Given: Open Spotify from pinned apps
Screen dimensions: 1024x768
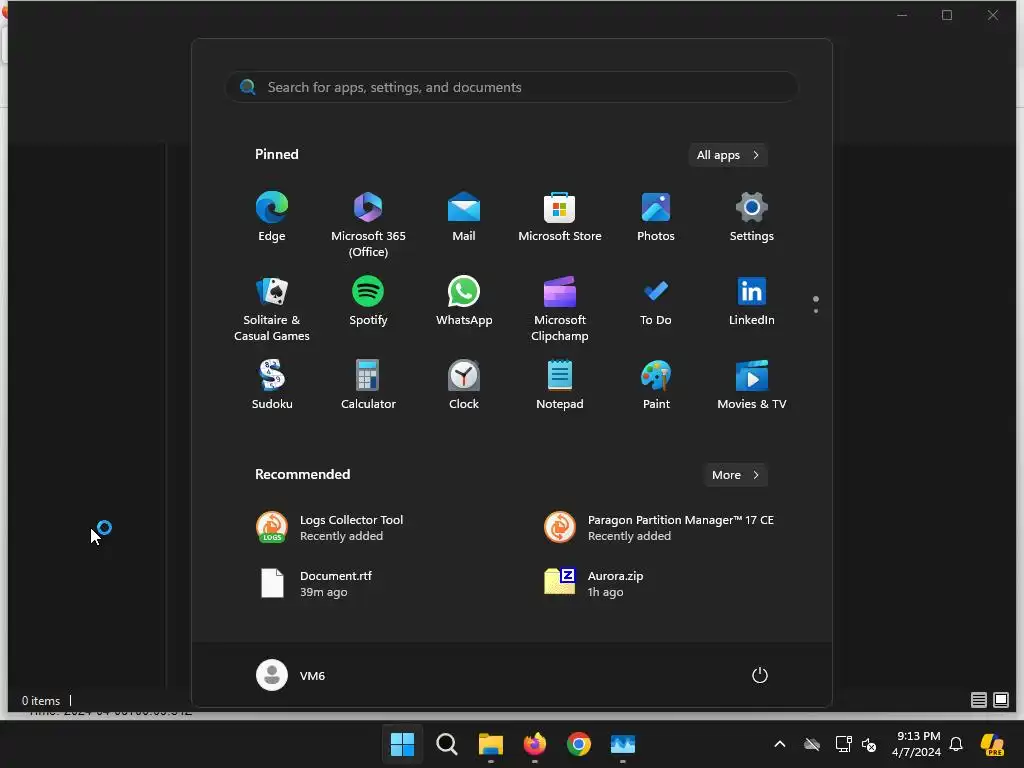Looking at the screenshot, I should [x=368, y=300].
